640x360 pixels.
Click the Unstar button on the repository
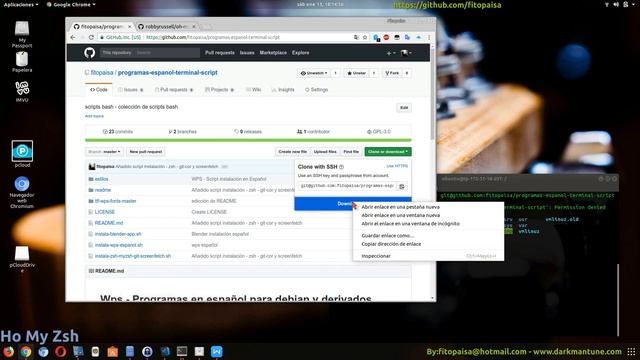(x=357, y=73)
